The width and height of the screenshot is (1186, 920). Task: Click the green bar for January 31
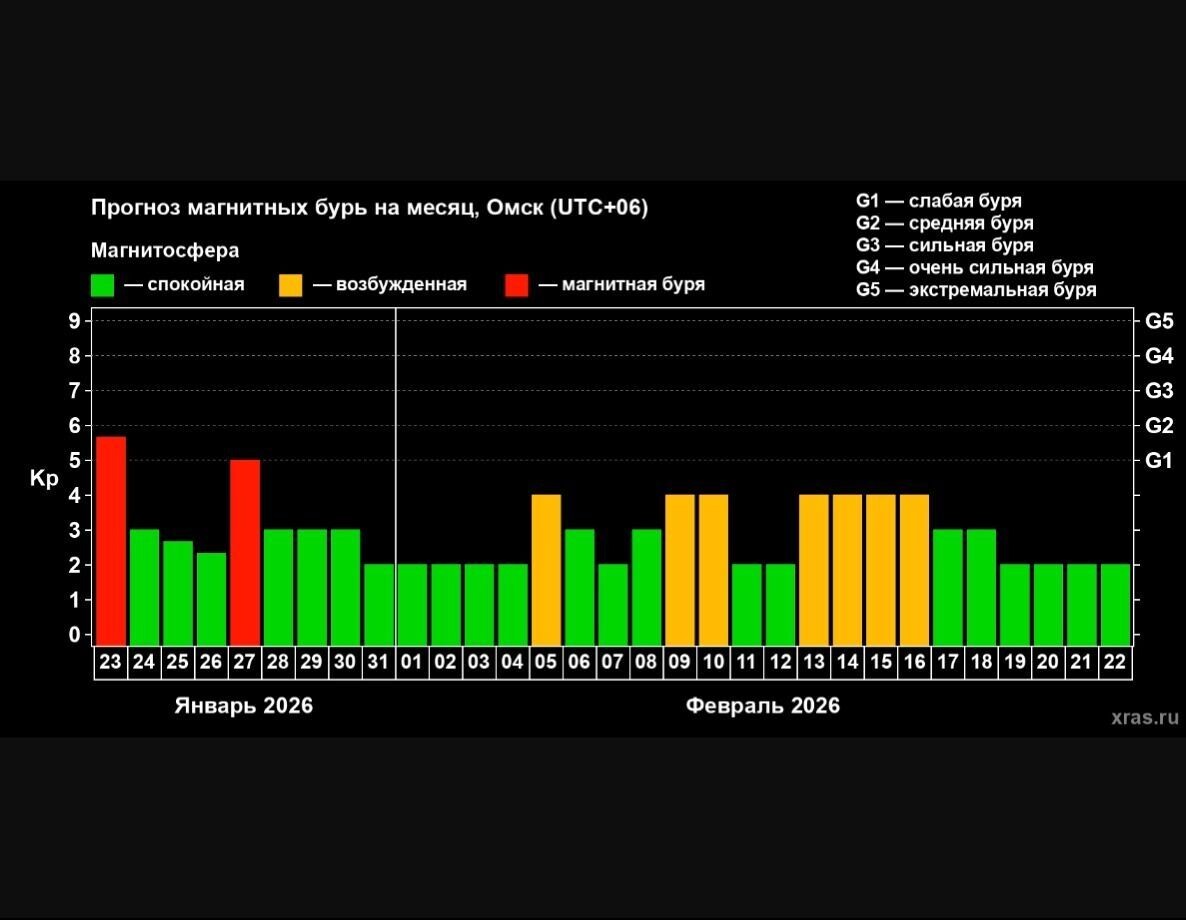379,605
